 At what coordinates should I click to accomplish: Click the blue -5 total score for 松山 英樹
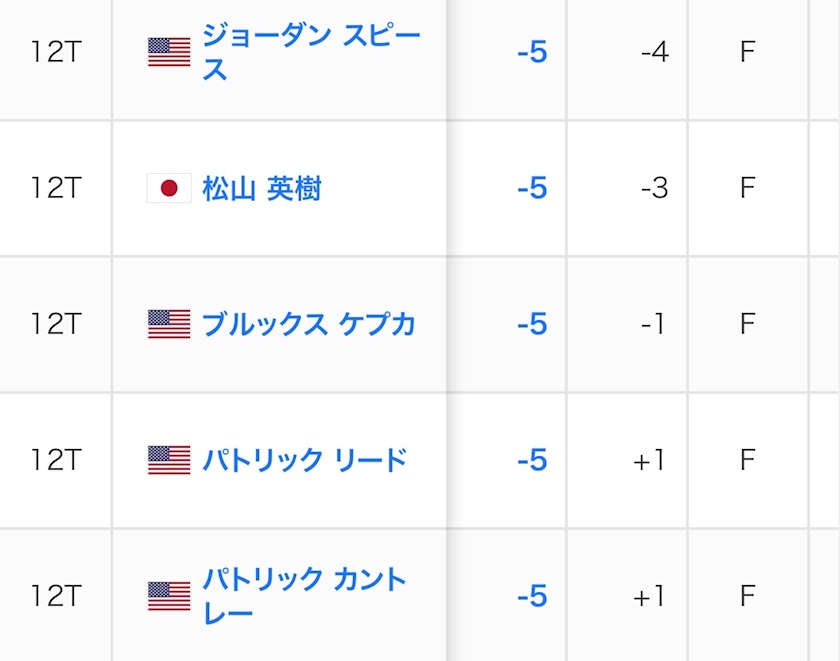[532, 188]
